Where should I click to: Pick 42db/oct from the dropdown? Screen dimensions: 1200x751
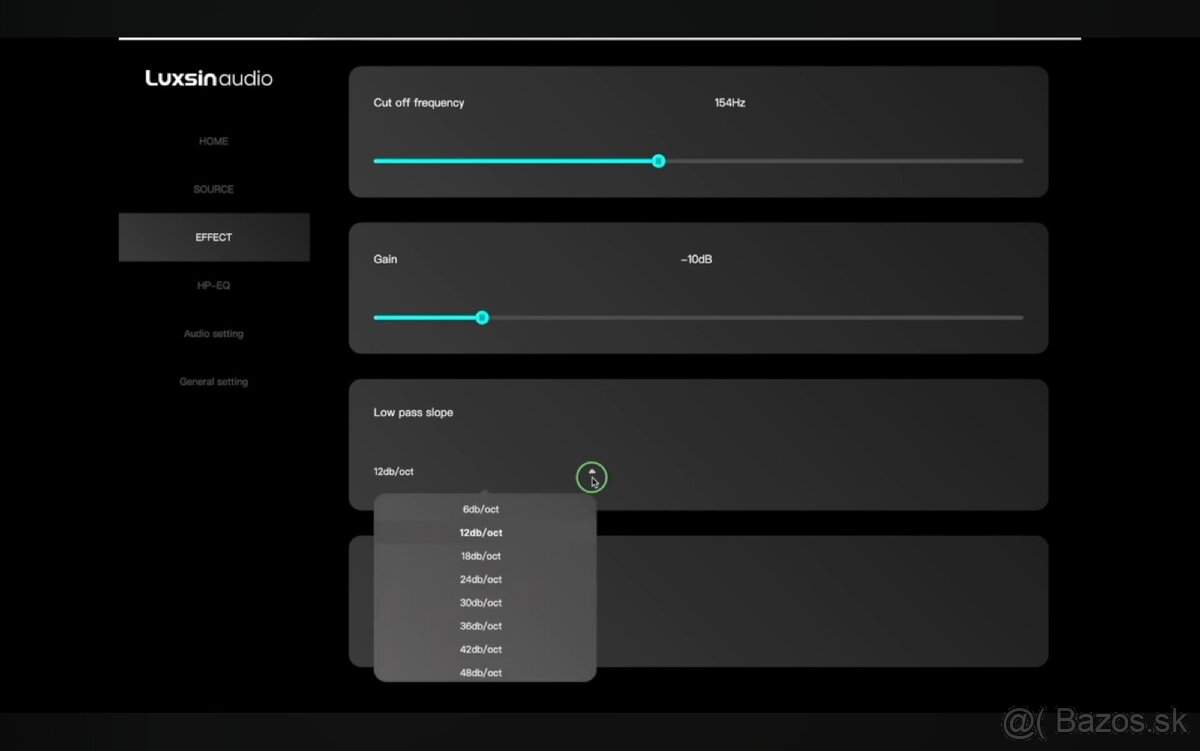pyautogui.click(x=481, y=650)
